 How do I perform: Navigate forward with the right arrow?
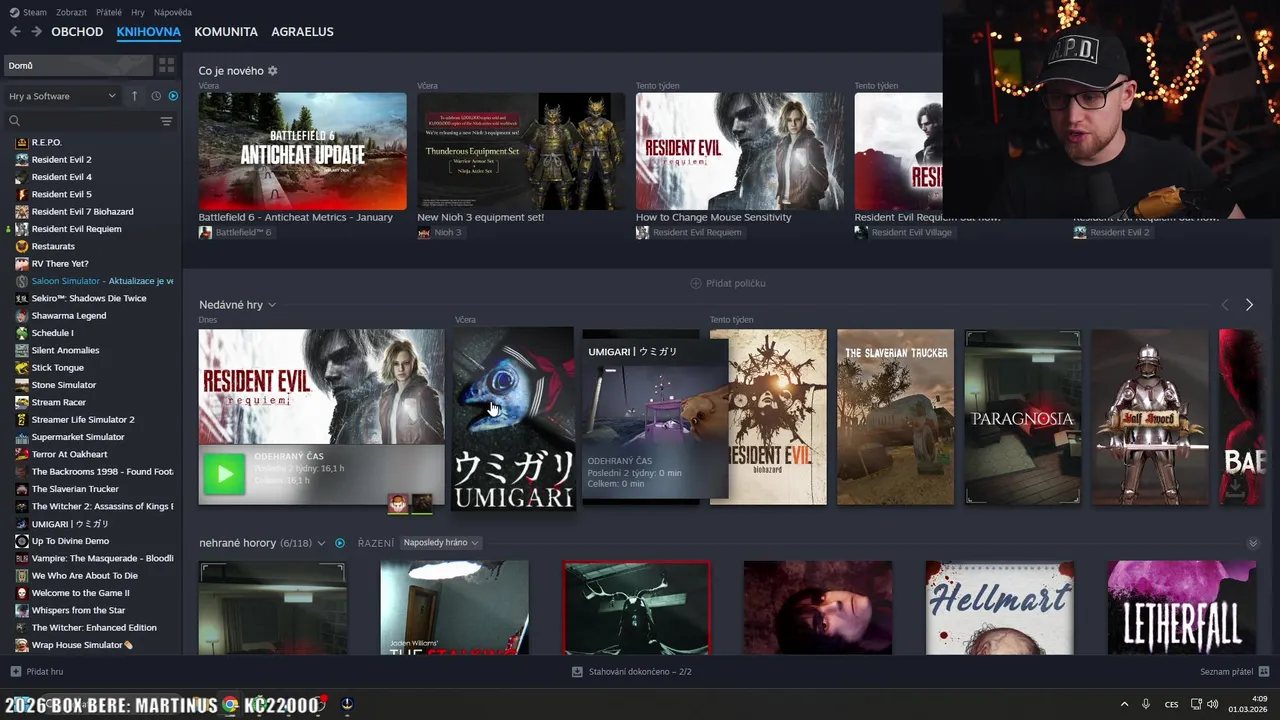click(x=36, y=31)
